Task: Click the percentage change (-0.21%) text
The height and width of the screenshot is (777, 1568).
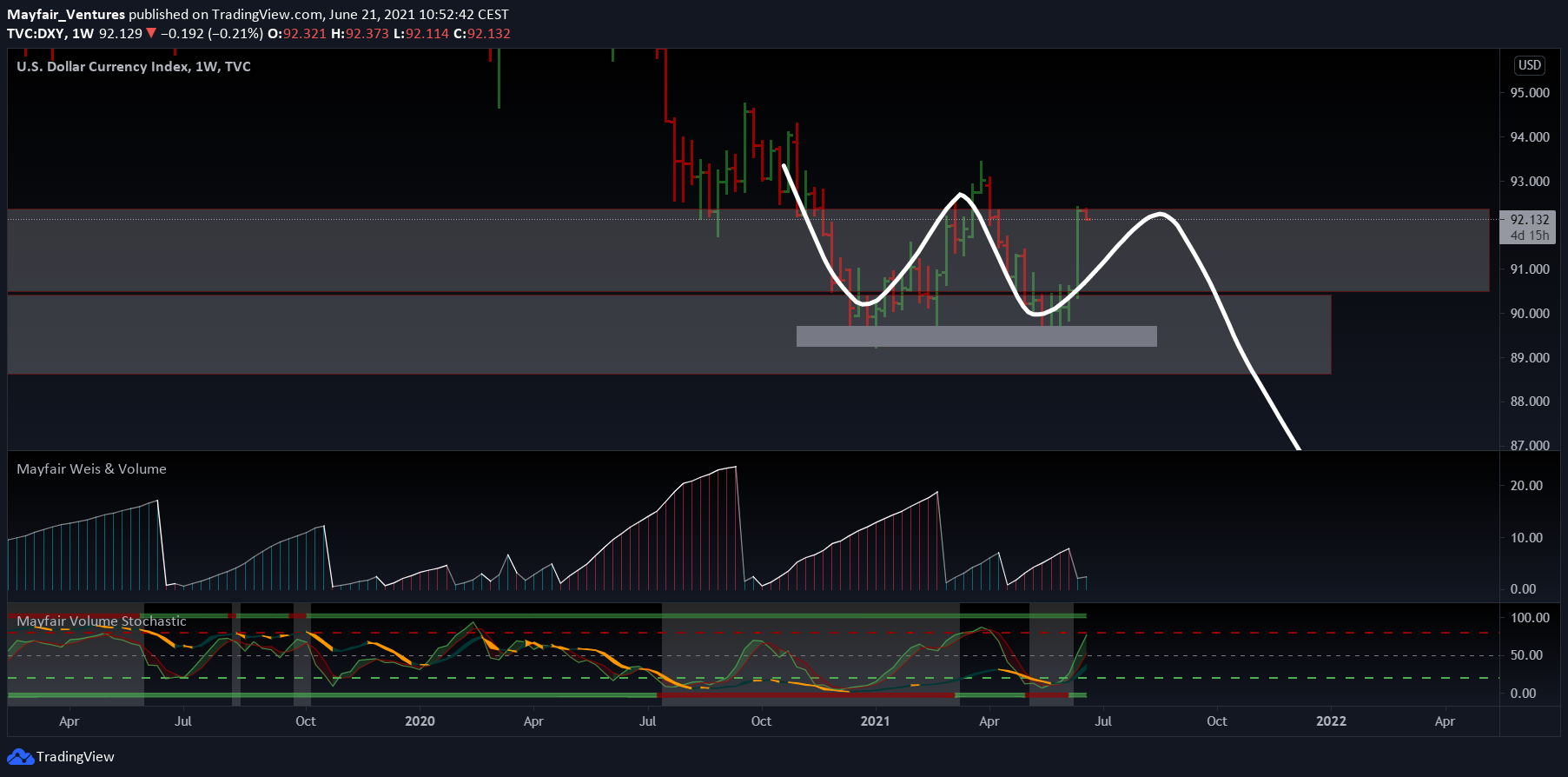Action: tap(235, 34)
